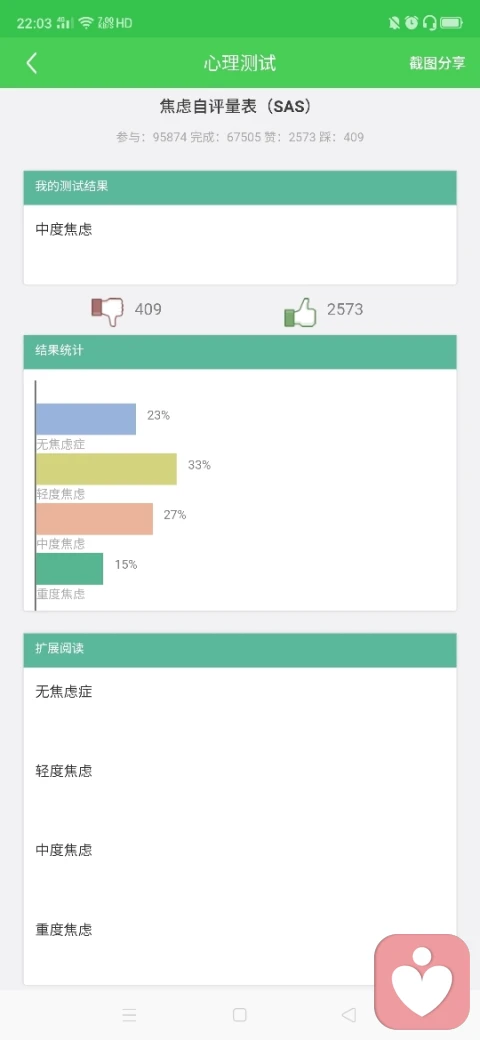Tap the back arrow in header
The height and width of the screenshot is (1040, 480).
(x=31, y=63)
